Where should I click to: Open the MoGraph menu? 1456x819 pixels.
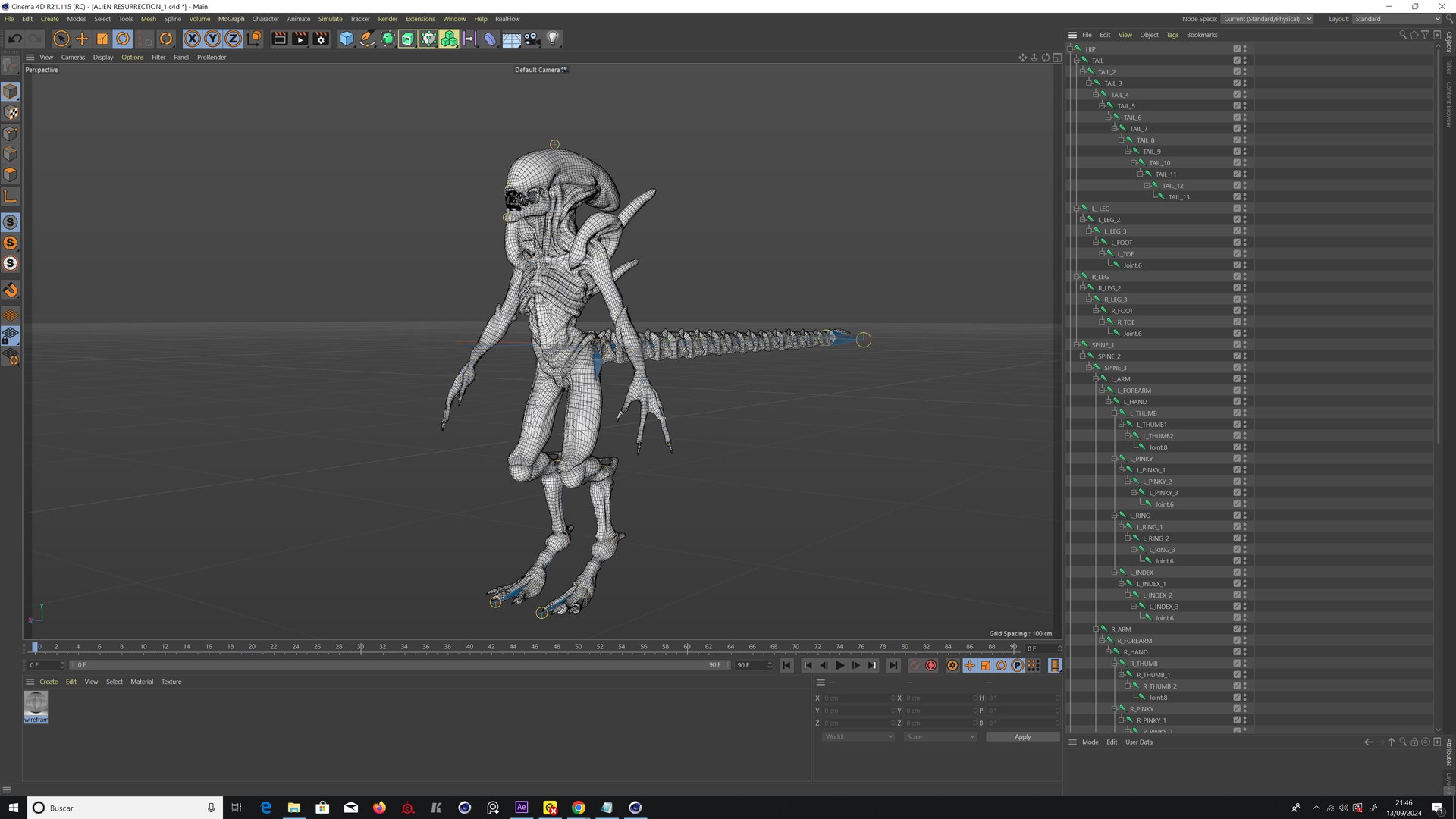coord(231,19)
